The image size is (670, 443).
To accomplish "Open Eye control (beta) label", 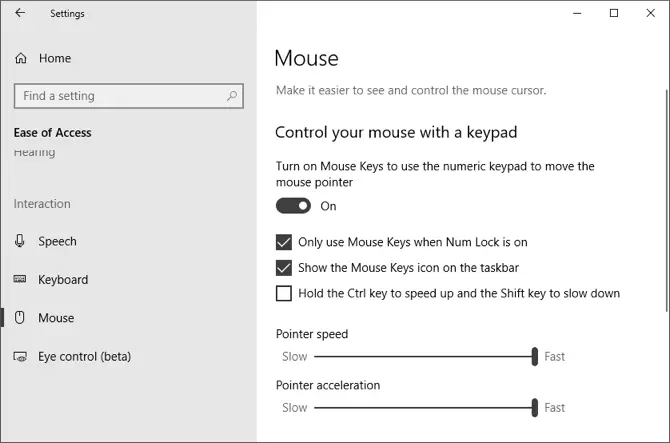I will [85, 357].
